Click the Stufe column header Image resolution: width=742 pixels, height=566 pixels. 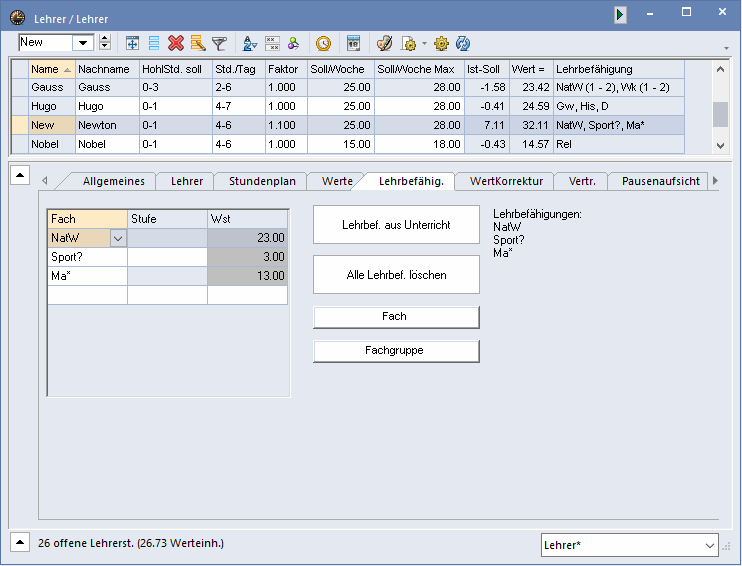pos(167,219)
